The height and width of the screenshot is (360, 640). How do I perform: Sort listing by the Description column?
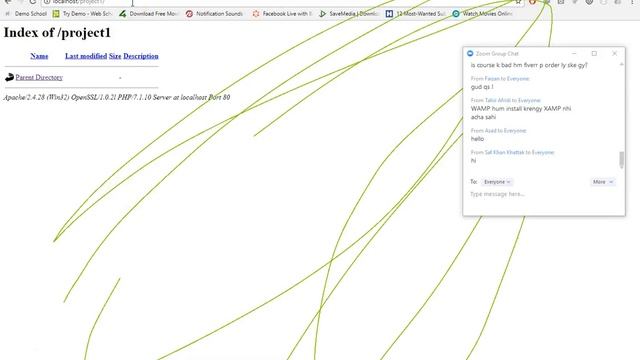[141, 56]
